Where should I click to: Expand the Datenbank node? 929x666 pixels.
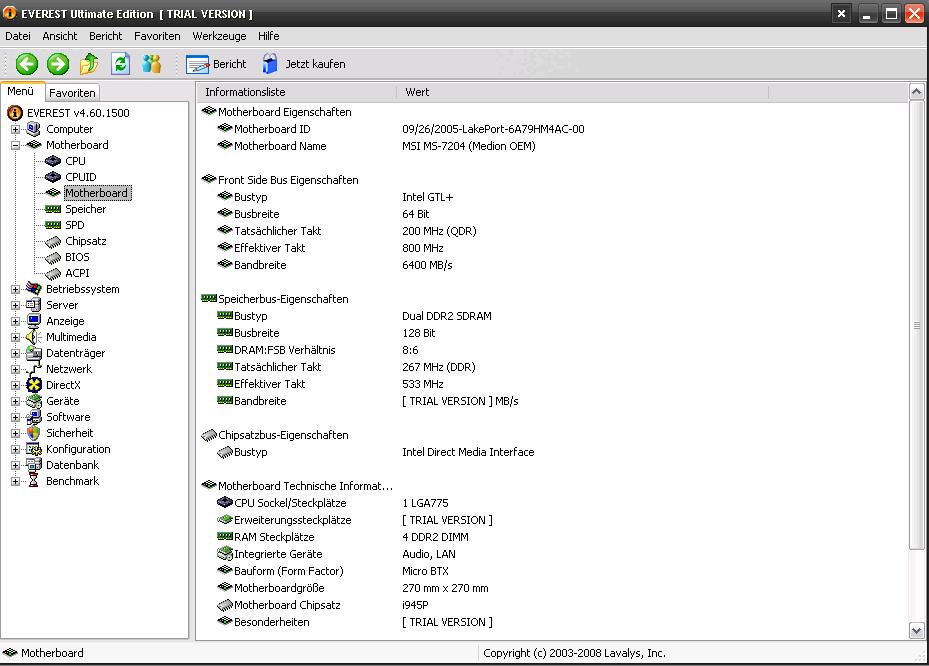(15, 465)
